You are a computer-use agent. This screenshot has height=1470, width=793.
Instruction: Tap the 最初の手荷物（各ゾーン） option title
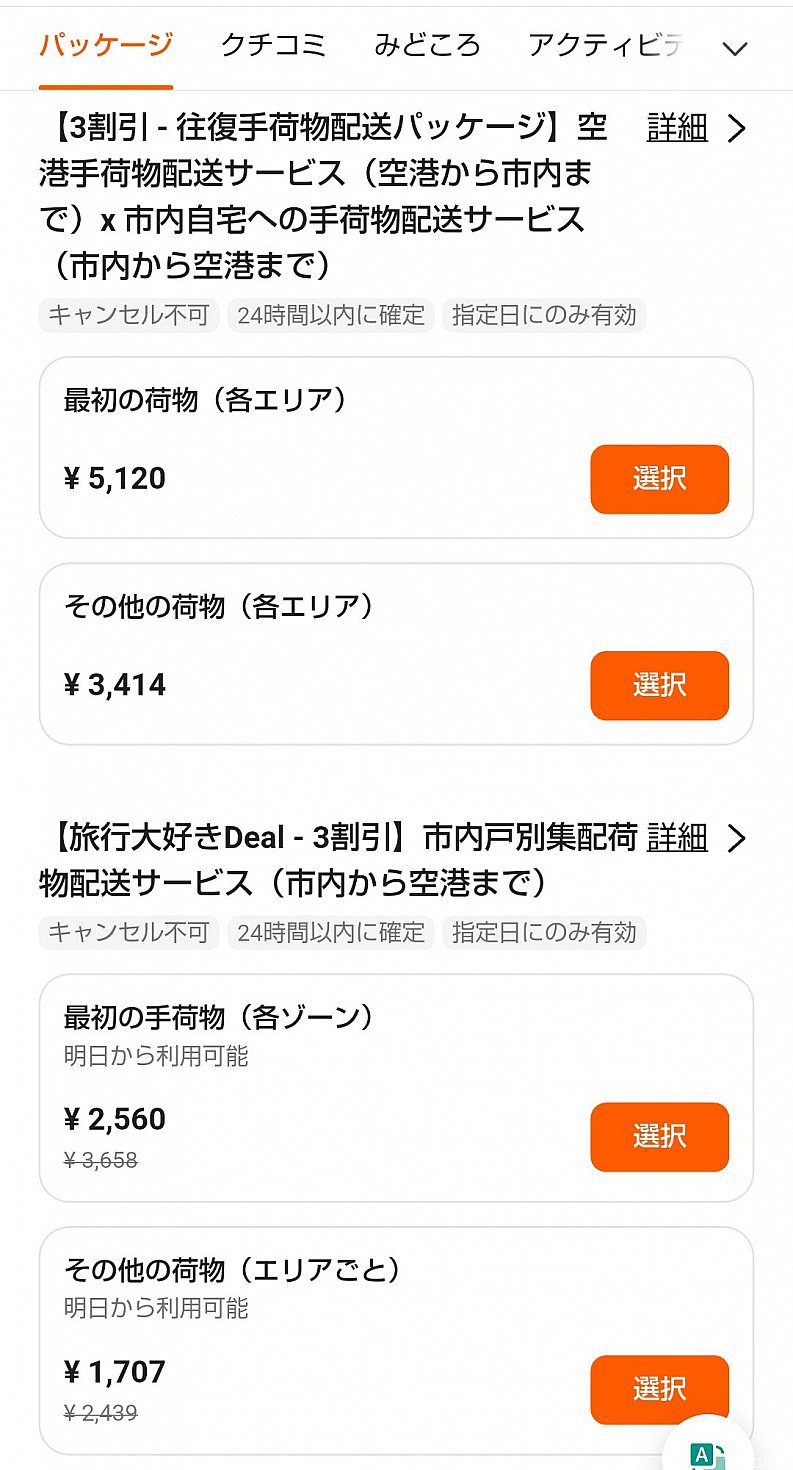[220, 1018]
